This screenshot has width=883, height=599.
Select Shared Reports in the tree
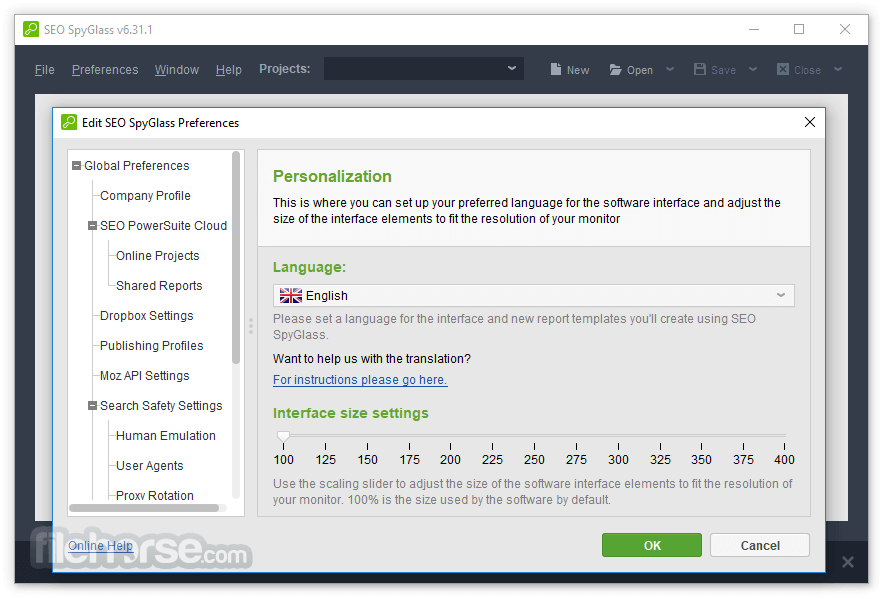pos(159,285)
